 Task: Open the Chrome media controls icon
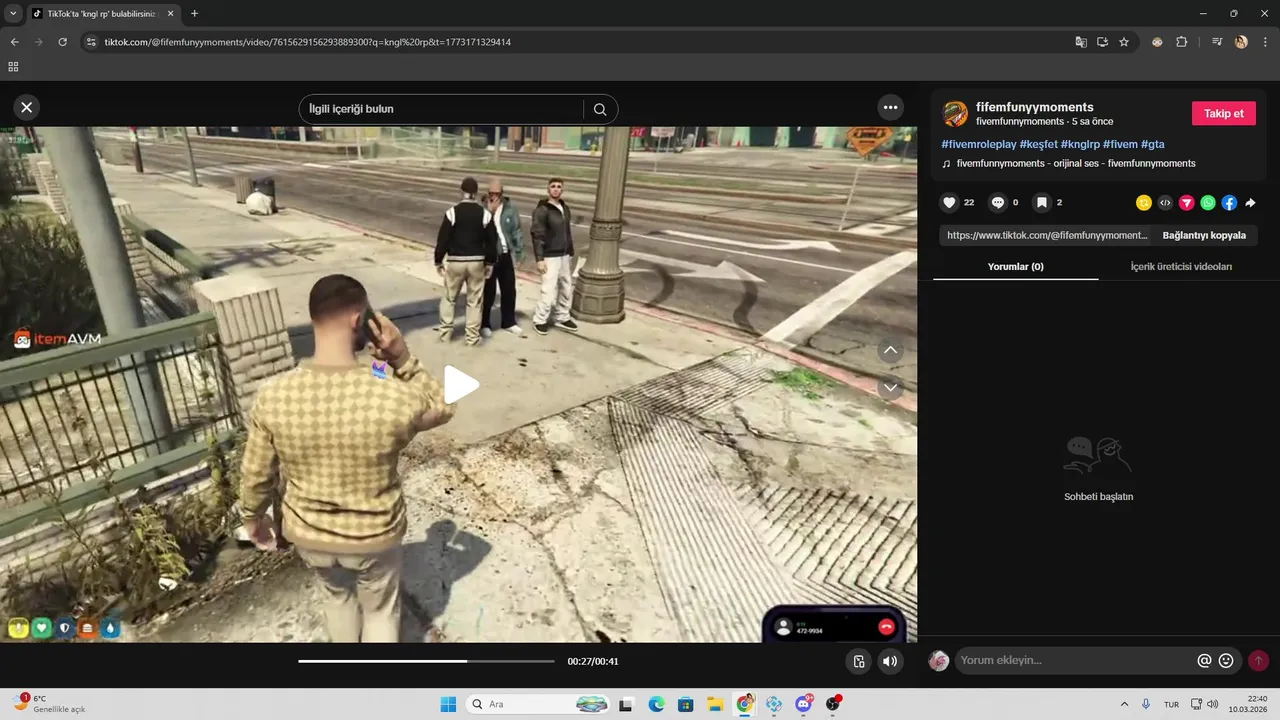(x=1217, y=42)
